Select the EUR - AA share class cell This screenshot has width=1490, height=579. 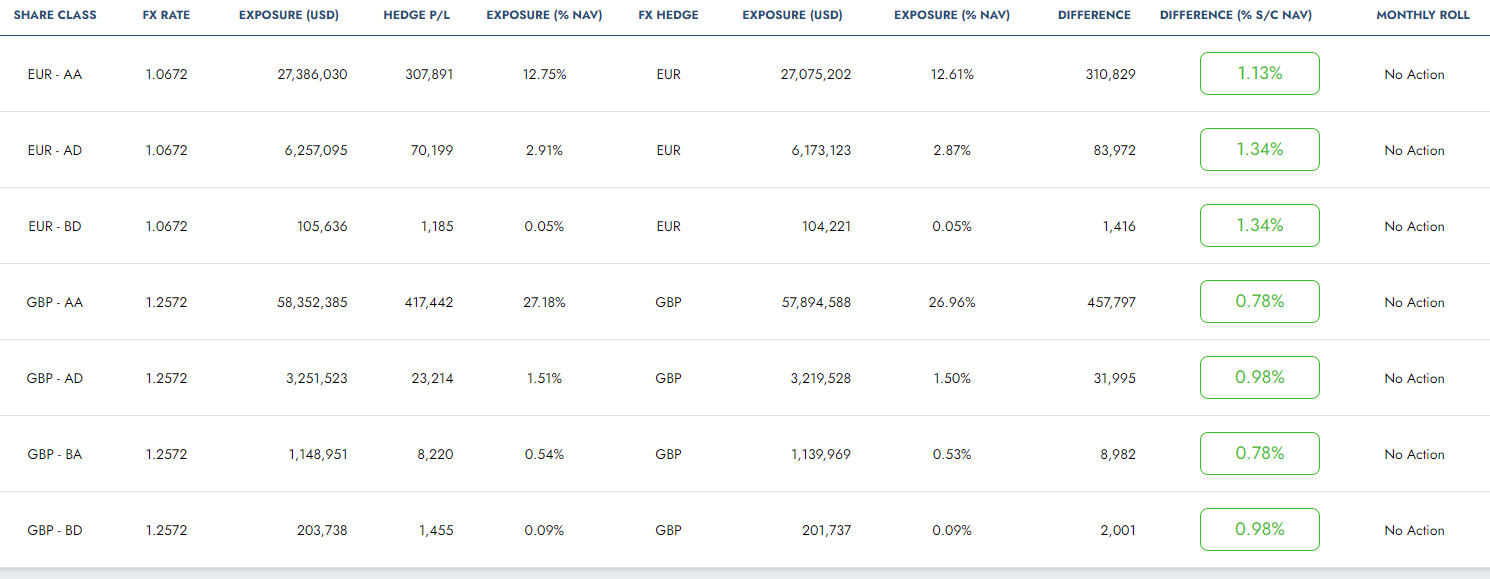[55, 74]
